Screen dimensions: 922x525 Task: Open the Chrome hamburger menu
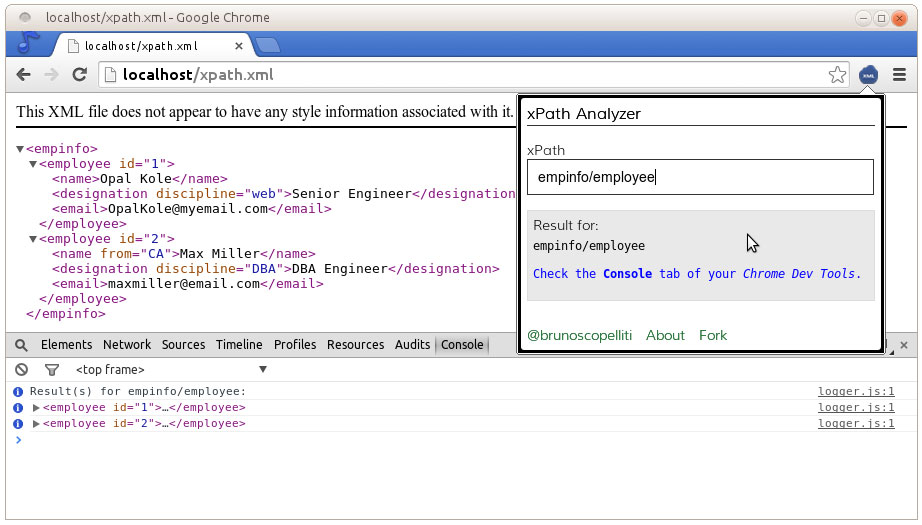[899, 75]
